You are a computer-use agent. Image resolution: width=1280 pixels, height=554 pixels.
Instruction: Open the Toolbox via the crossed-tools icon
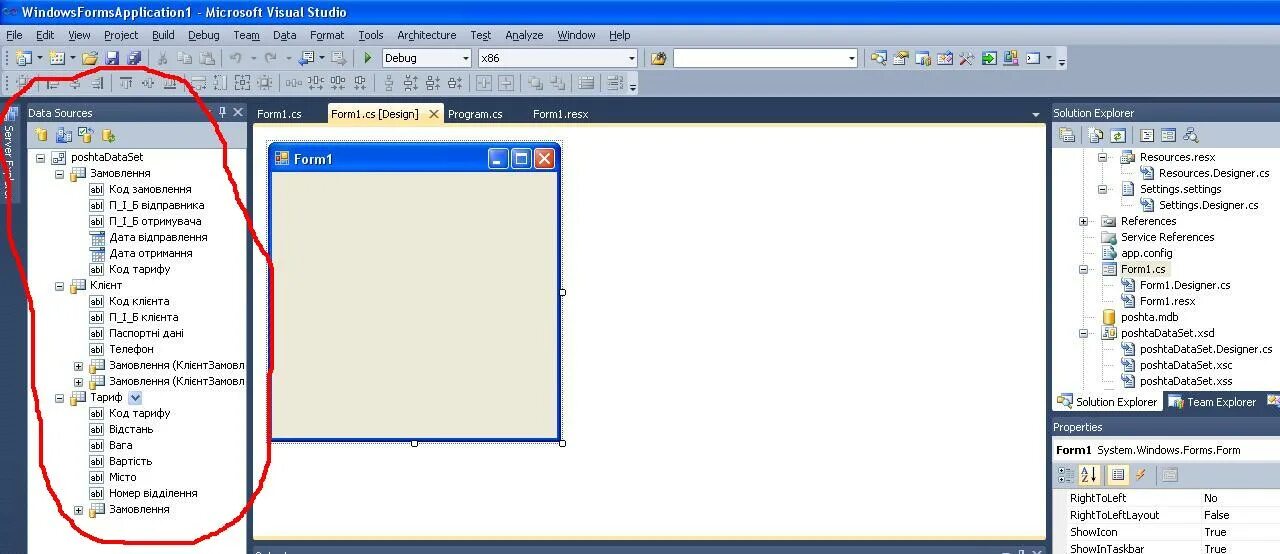click(x=966, y=58)
